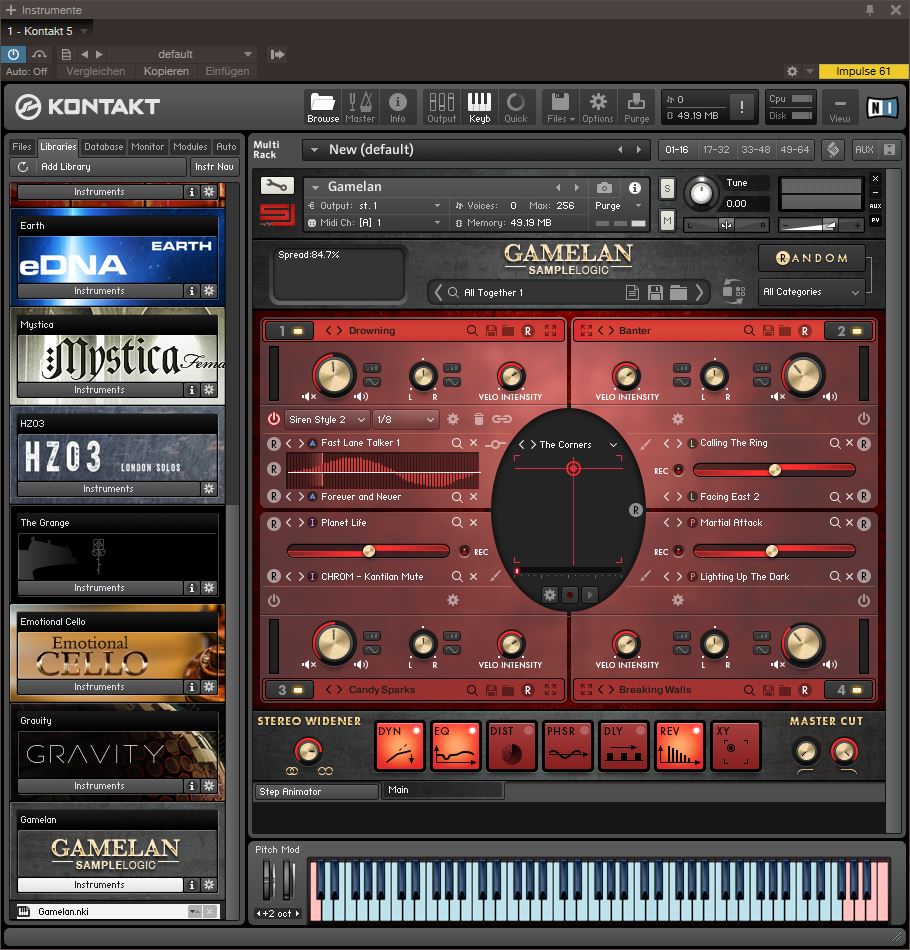The width and height of the screenshot is (910, 950).
Task: Delete the Siren Style 2 step animator with the trash icon
Action: 479,419
